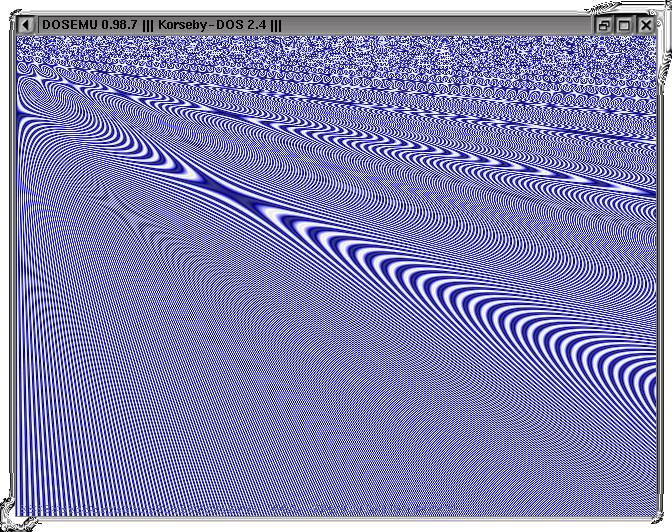This screenshot has height=532, width=672.
Task: Close the DOSEMU window
Action: click(645, 25)
